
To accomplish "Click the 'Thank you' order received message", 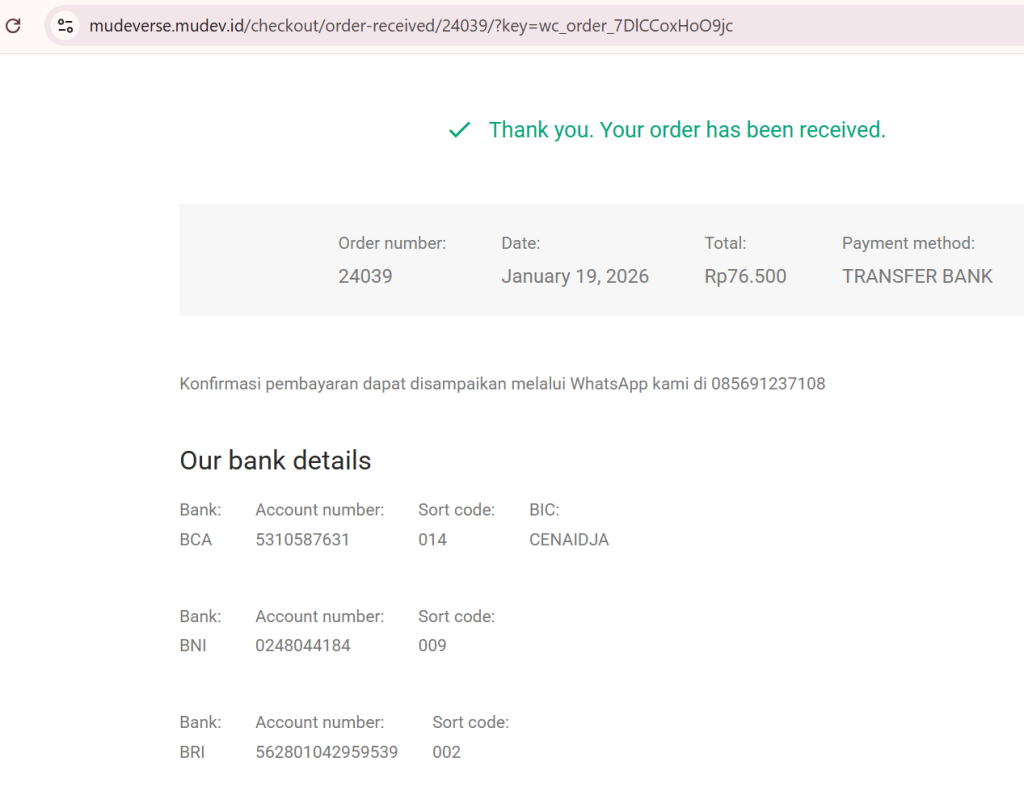I will [686, 130].
